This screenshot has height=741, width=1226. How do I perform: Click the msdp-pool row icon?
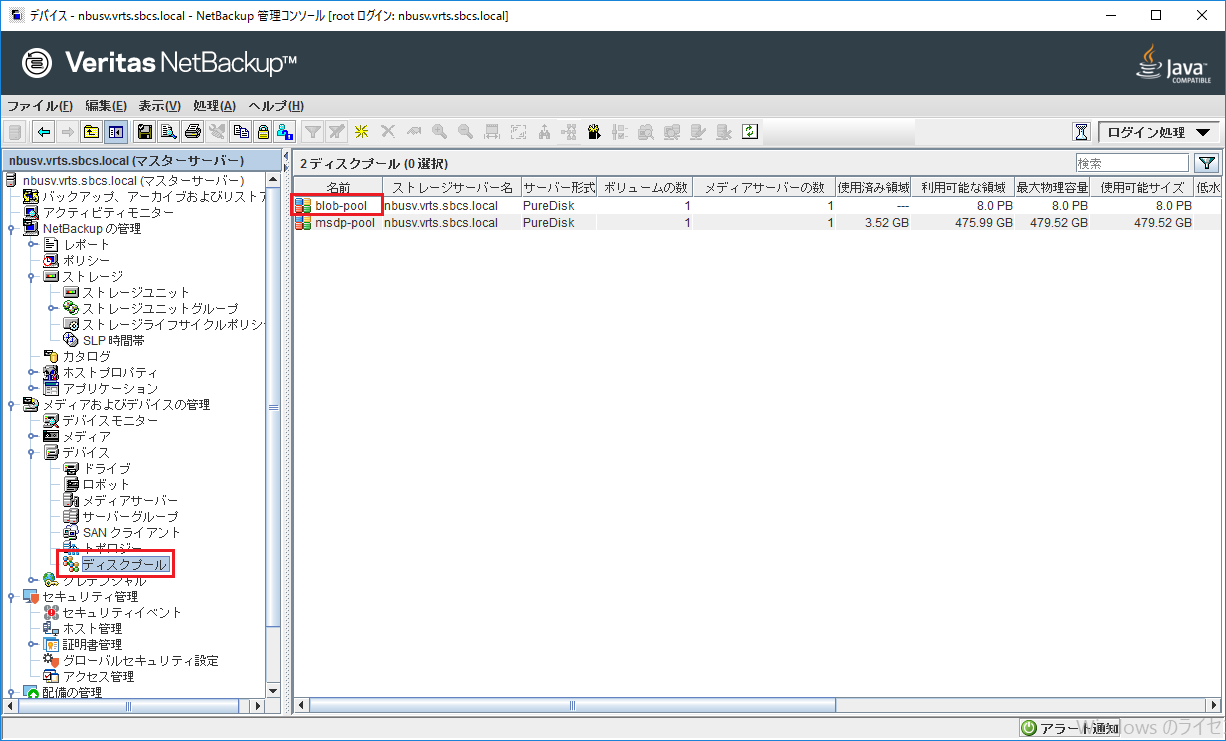pyautogui.click(x=302, y=222)
